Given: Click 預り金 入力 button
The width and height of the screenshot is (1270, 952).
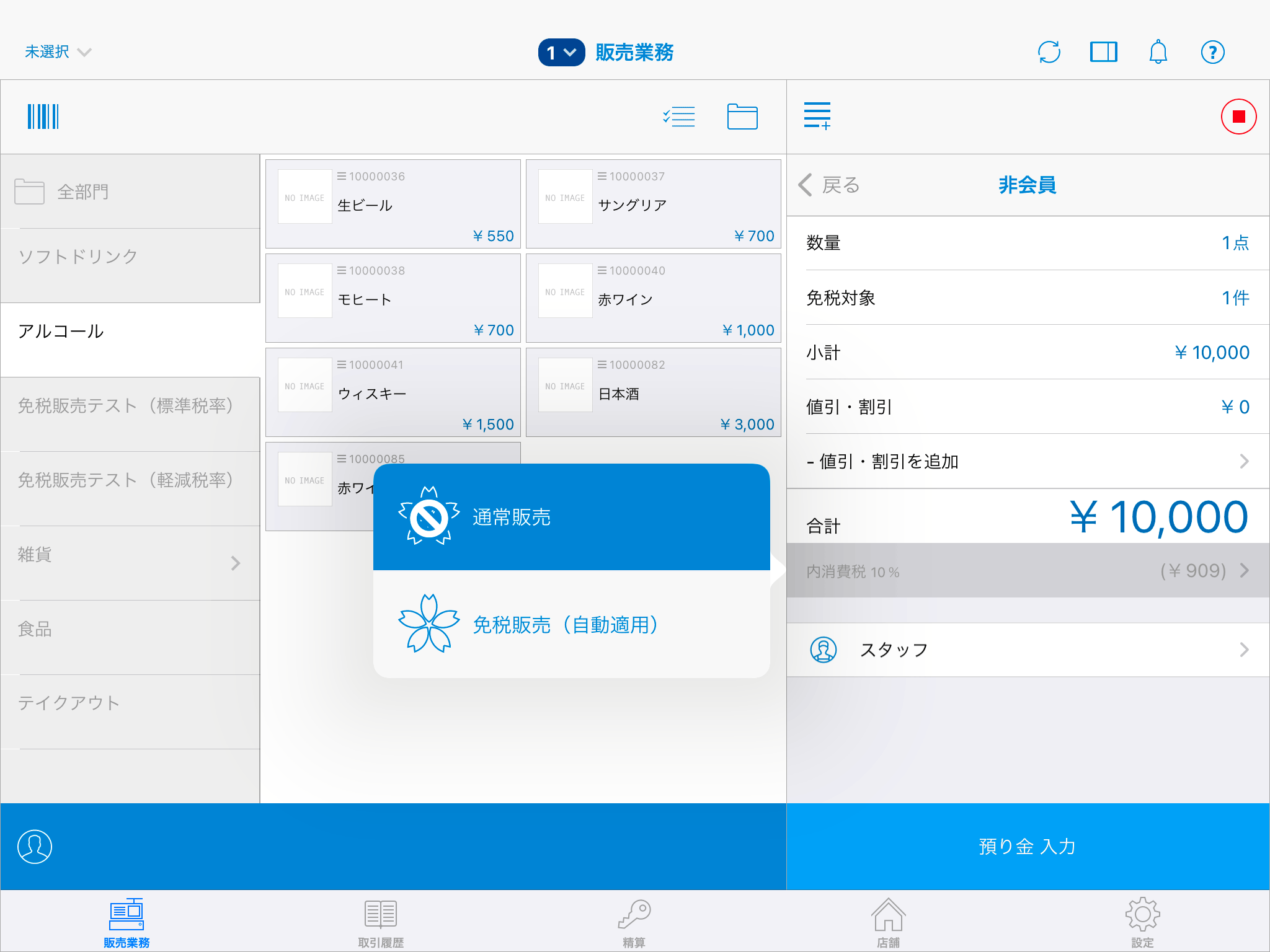Looking at the screenshot, I should coord(1028,847).
